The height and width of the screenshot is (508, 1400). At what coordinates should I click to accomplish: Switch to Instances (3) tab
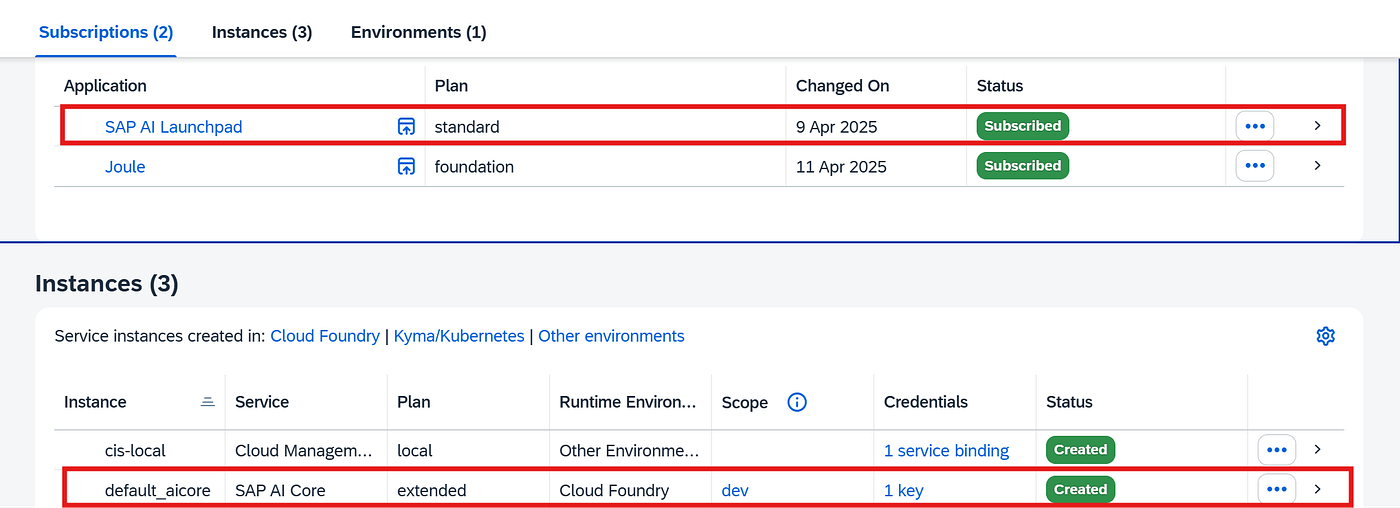pyautogui.click(x=262, y=32)
